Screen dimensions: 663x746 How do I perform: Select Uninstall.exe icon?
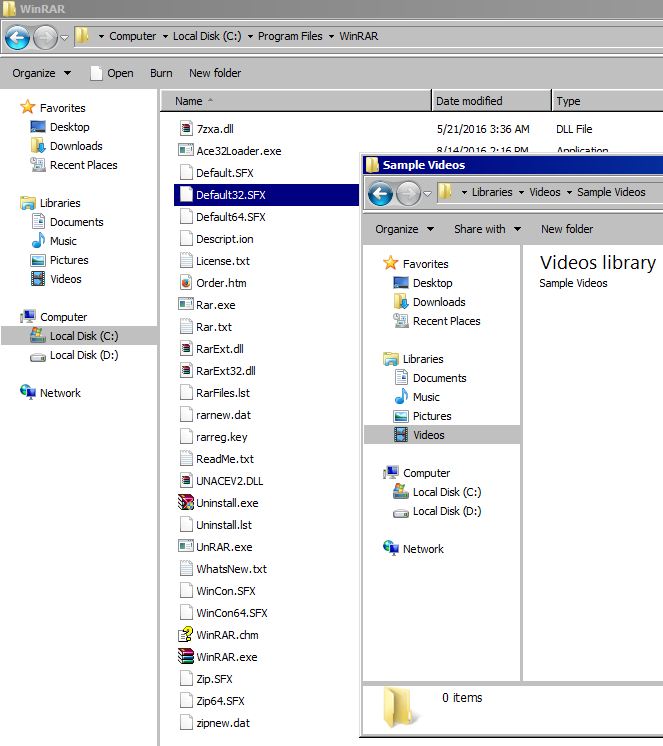click(x=185, y=502)
